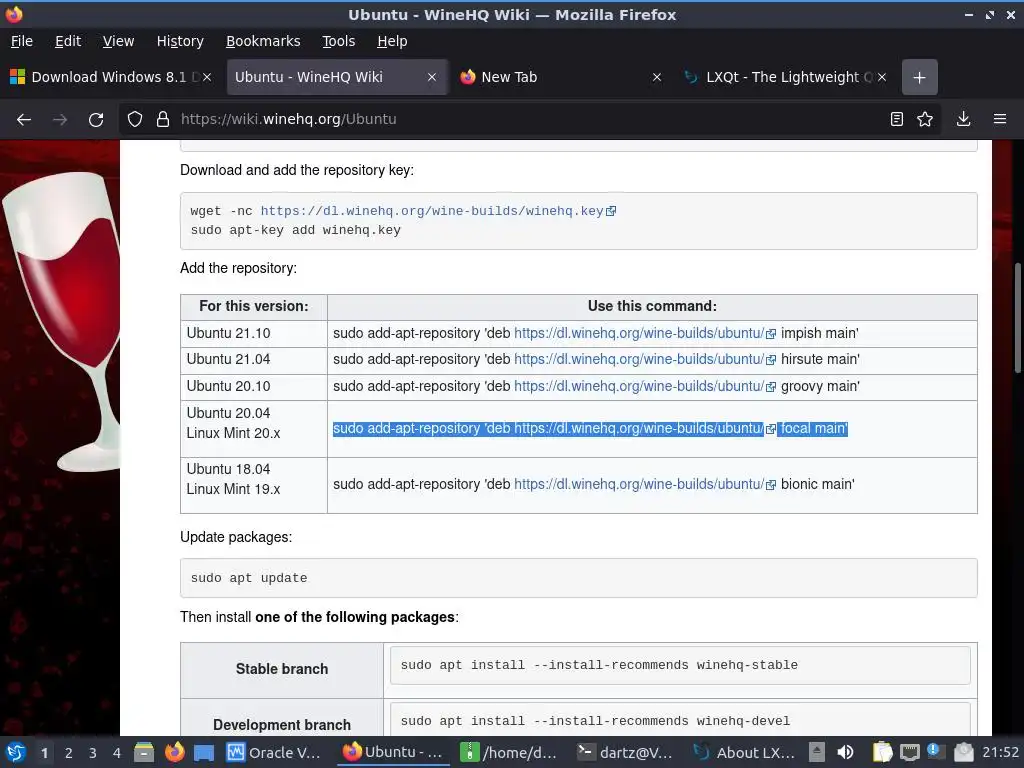Switch to virtual desktop 3
Viewport: 1024px width, 768px height.
(93, 753)
